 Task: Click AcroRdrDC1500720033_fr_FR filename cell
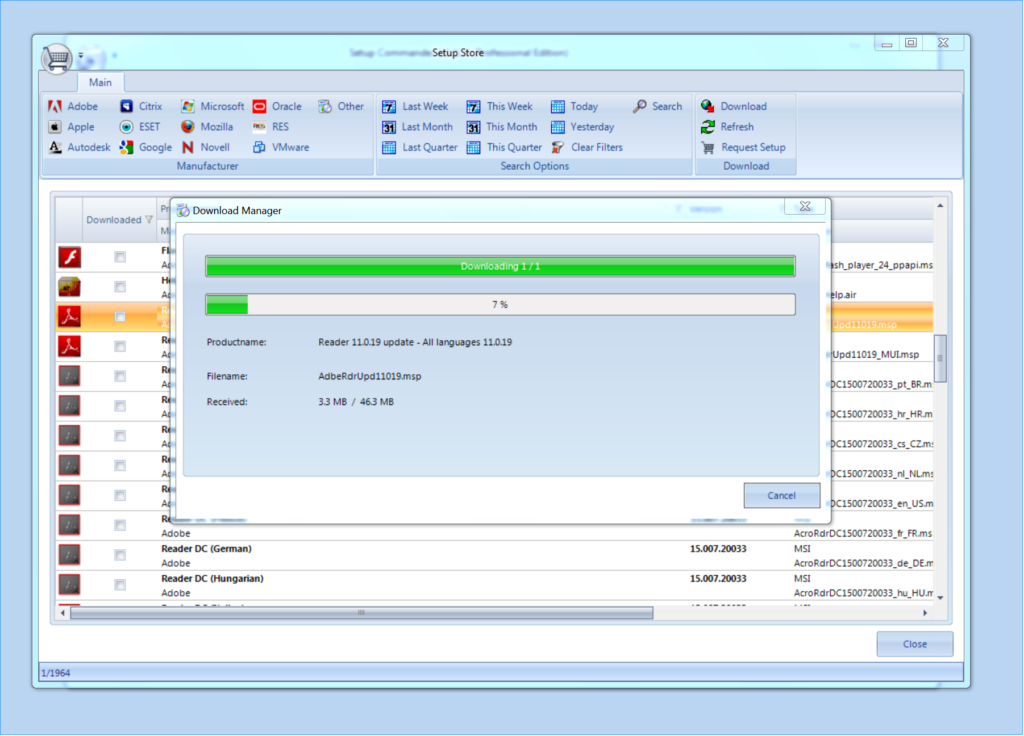(x=862, y=534)
